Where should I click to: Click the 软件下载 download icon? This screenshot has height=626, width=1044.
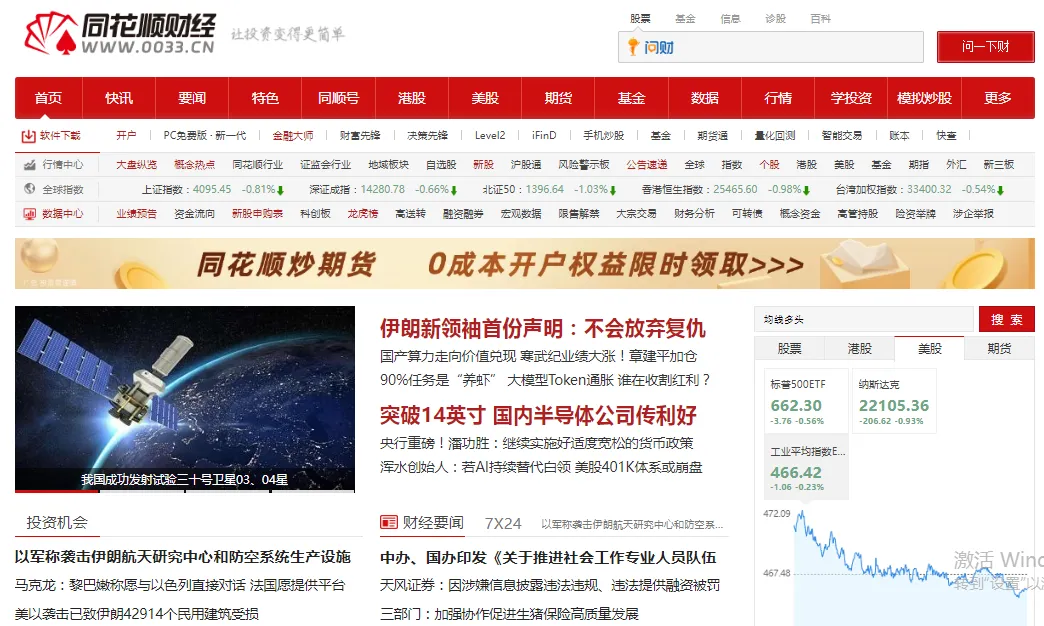pos(28,136)
